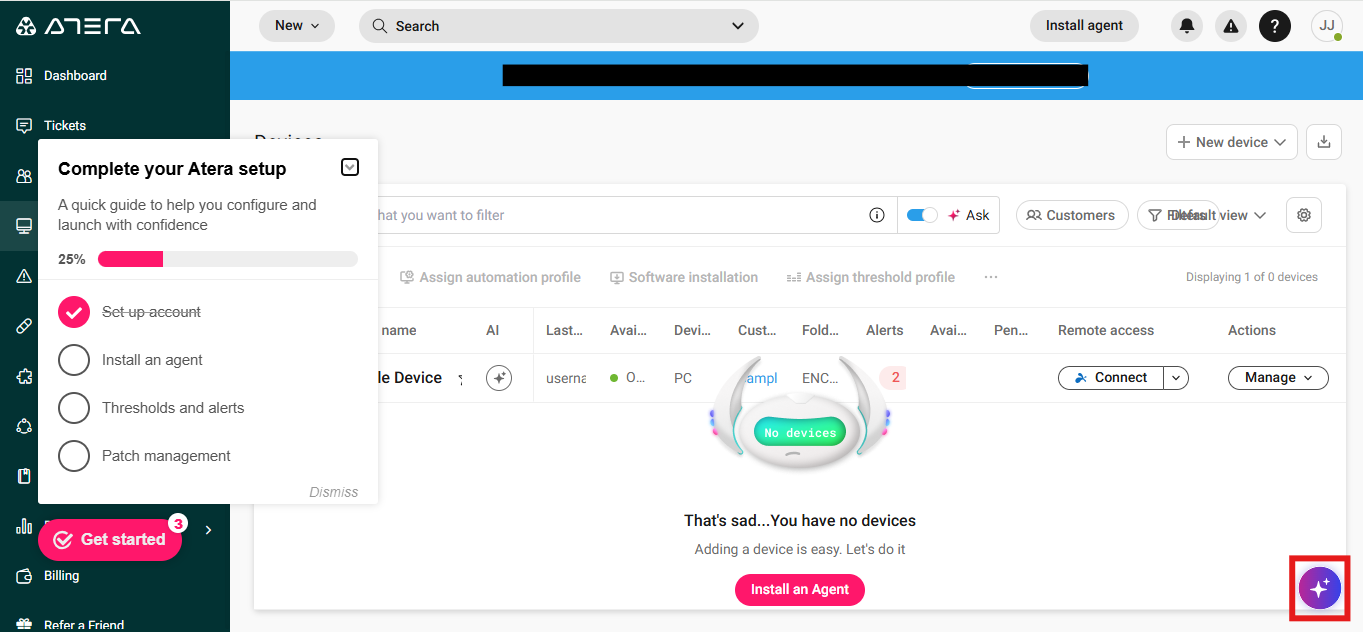The width and height of the screenshot is (1363, 632).
Task: Click the 25% setup progress bar
Action: [x=228, y=259]
